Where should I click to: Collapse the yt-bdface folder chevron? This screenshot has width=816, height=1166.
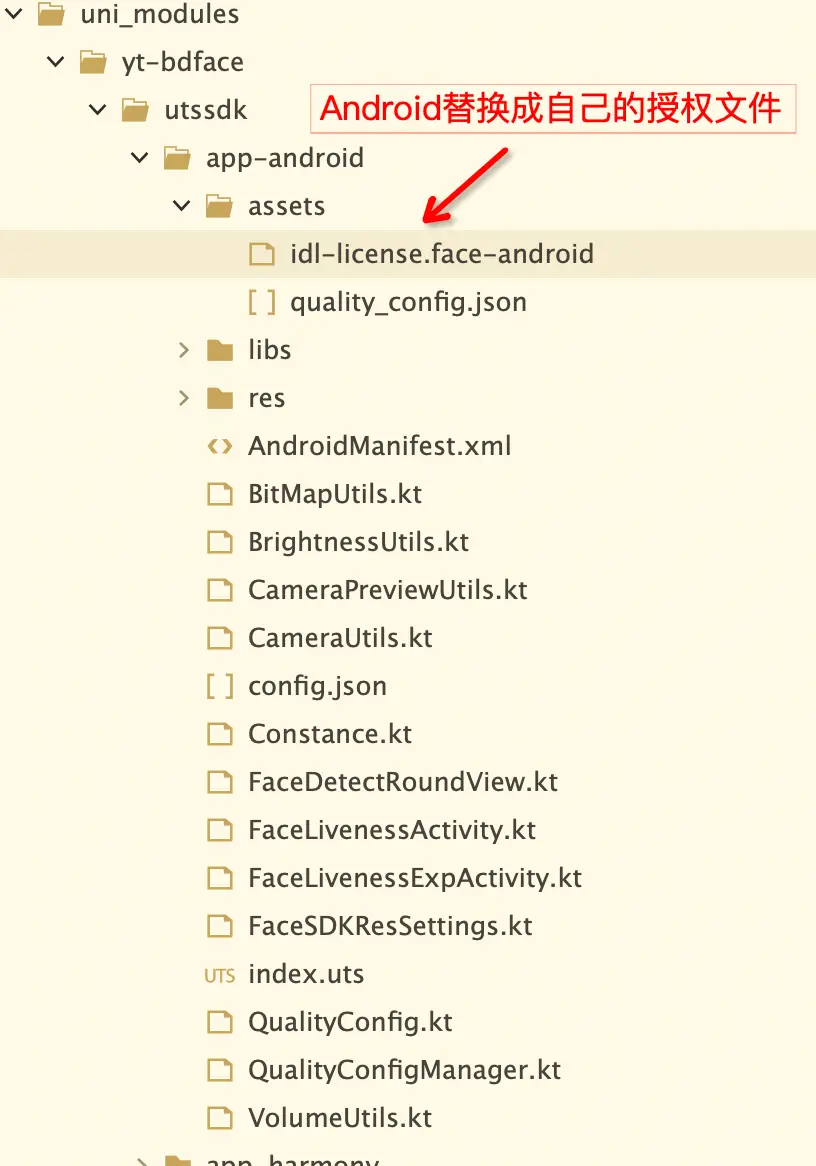56,62
